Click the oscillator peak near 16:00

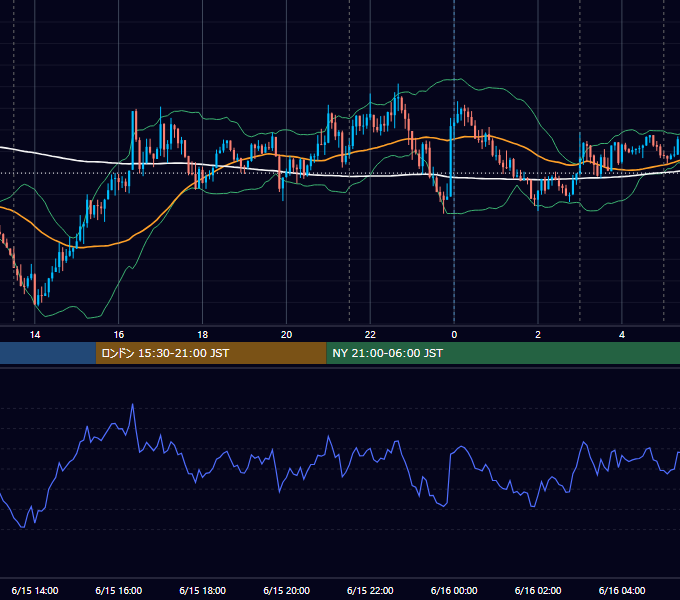(133, 405)
